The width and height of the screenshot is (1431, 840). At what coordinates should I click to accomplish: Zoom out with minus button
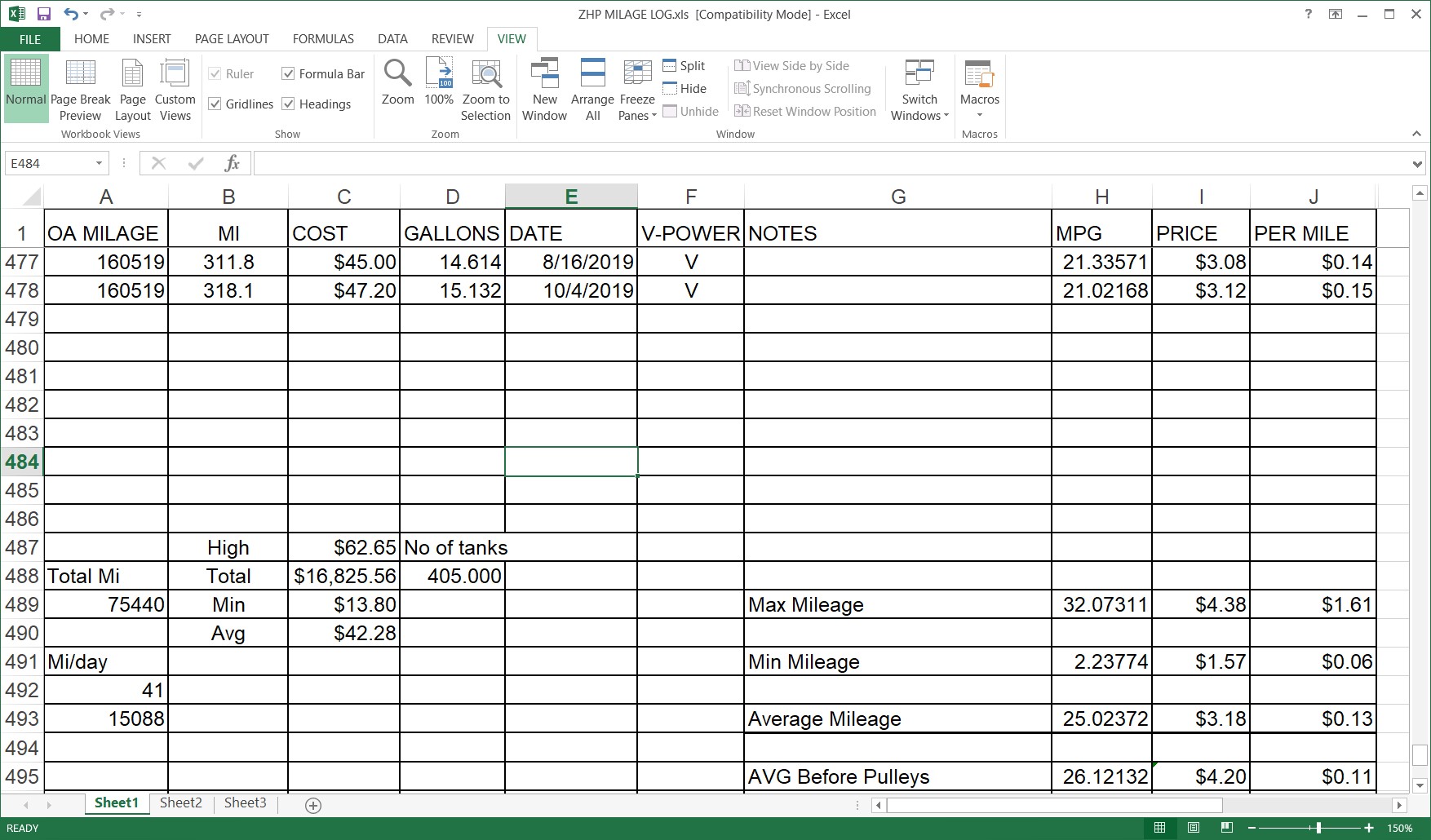pyautogui.click(x=1252, y=828)
